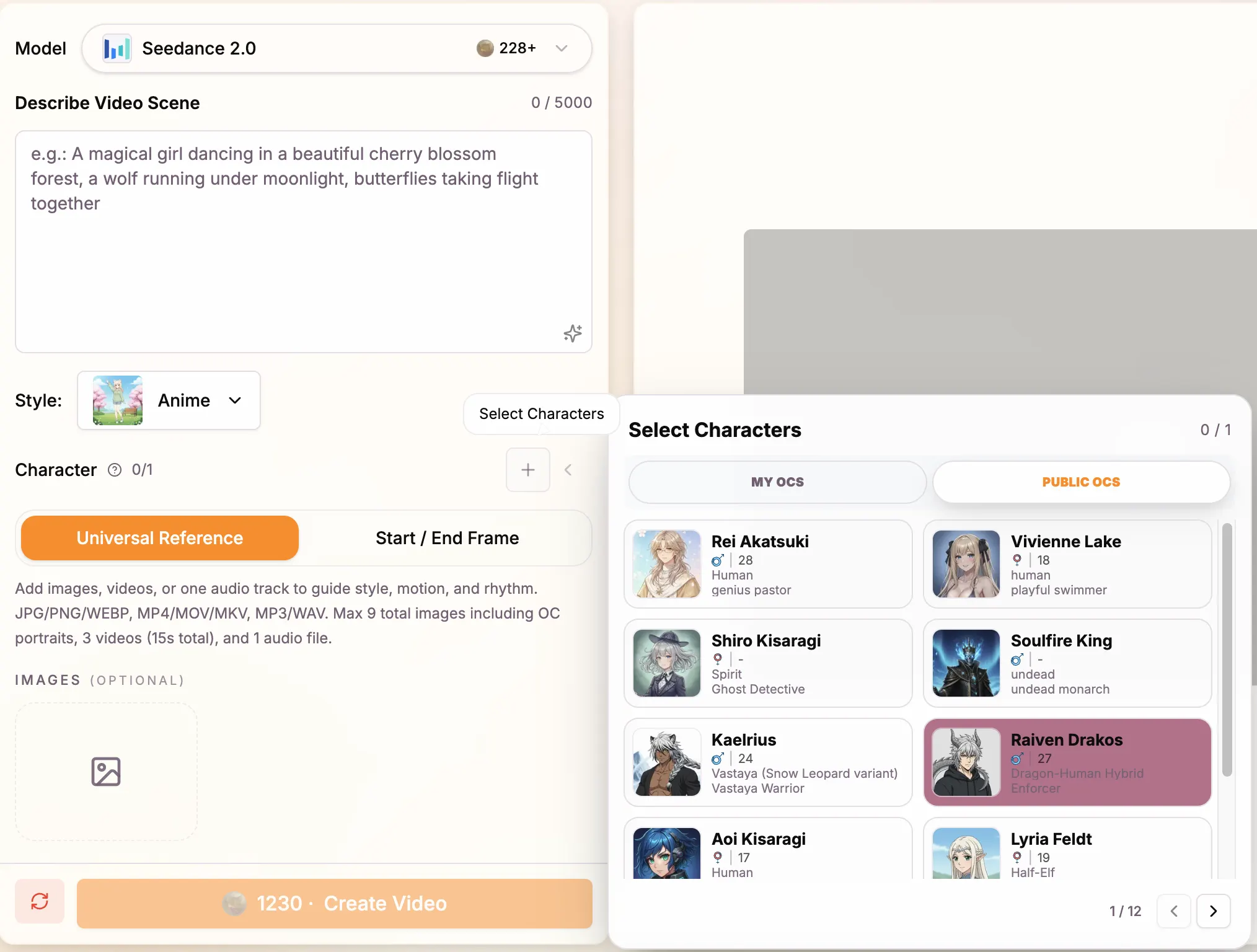Click the Character help question mark icon
This screenshot has height=952, width=1257.
point(115,470)
